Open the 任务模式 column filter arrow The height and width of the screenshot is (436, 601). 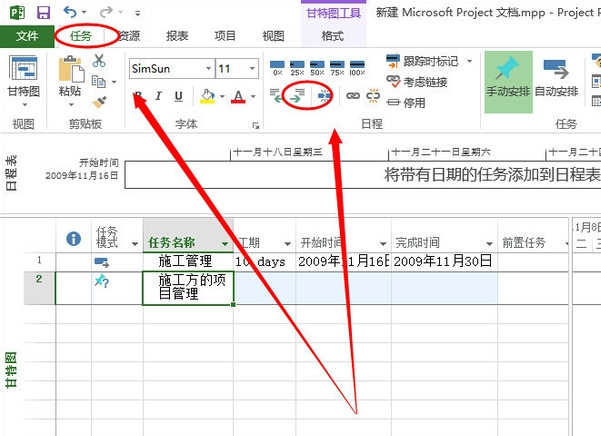[x=135, y=244]
